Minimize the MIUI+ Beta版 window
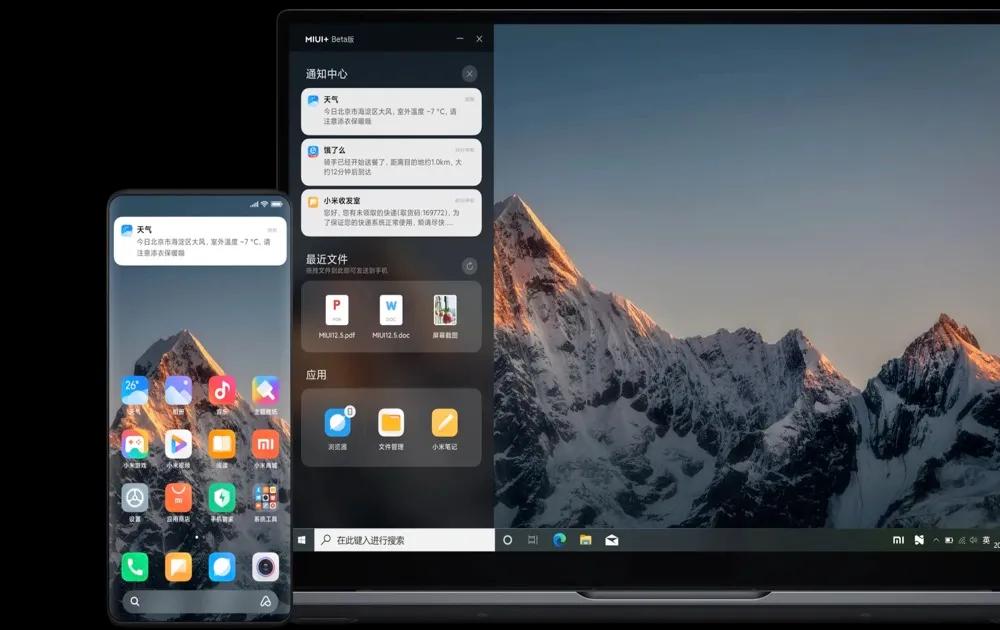1000x630 pixels. point(460,39)
